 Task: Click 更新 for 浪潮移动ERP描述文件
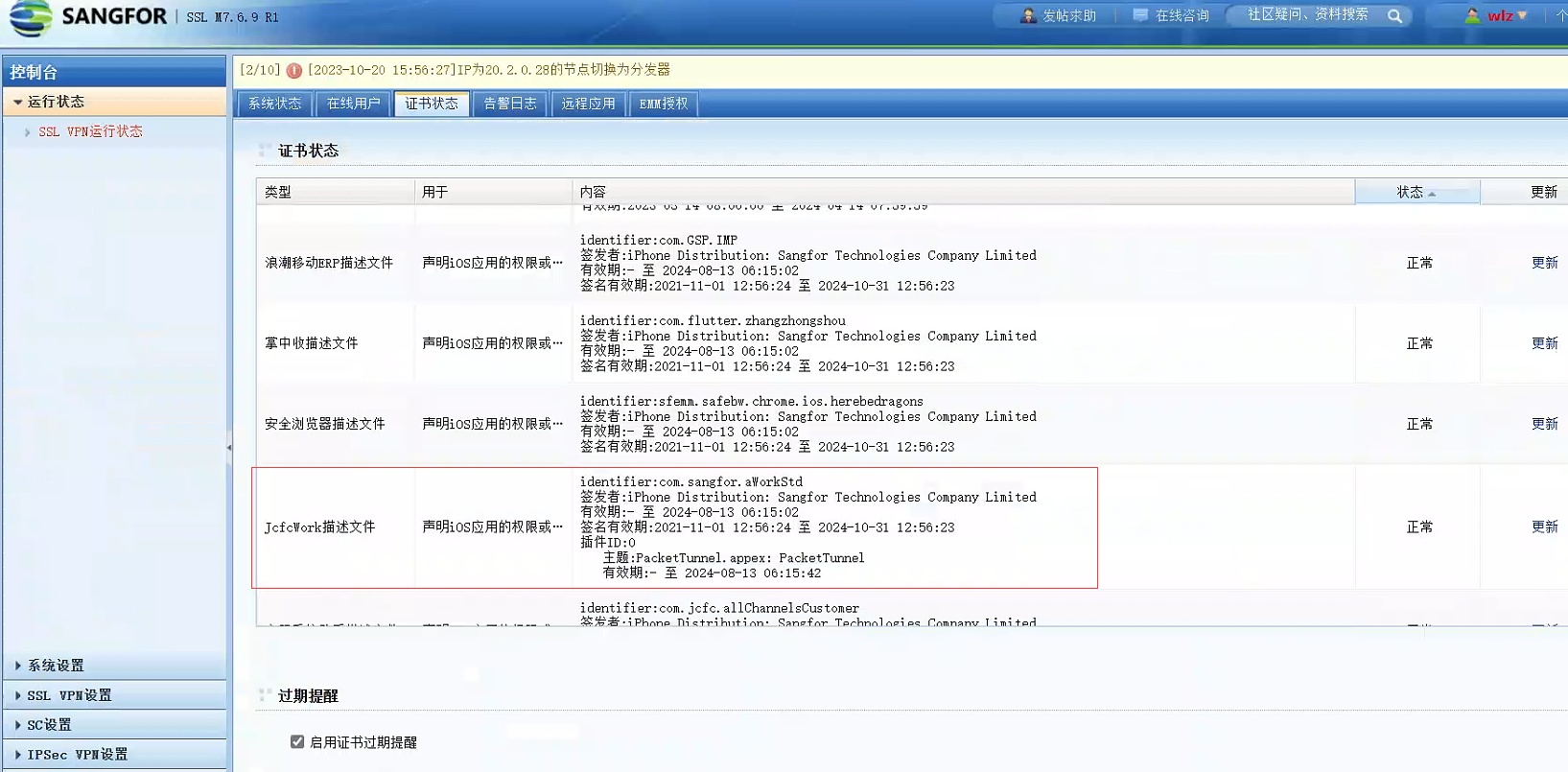(x=1544, y=263)
